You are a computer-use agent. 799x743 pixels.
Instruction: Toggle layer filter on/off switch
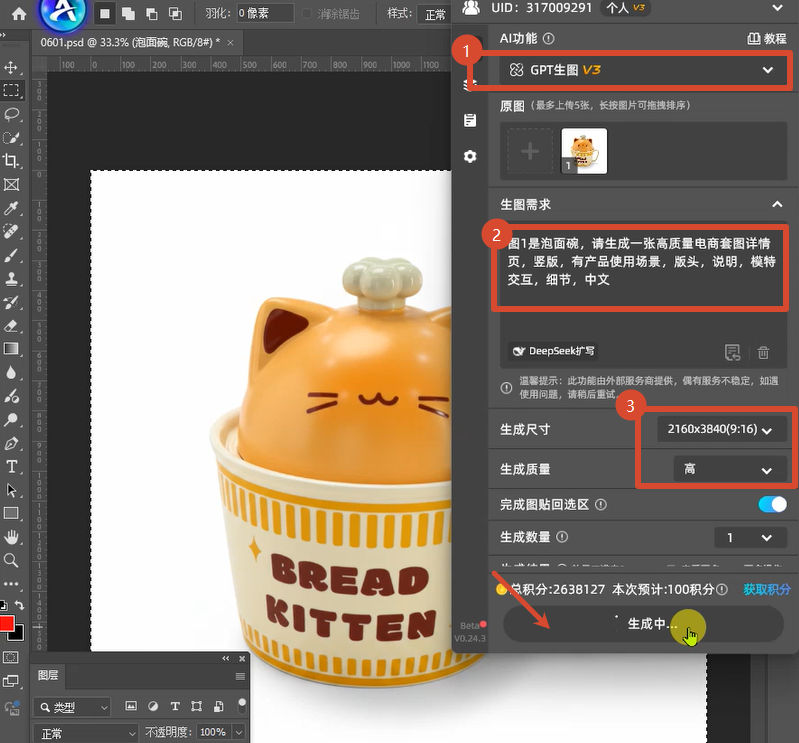[242, 706]
